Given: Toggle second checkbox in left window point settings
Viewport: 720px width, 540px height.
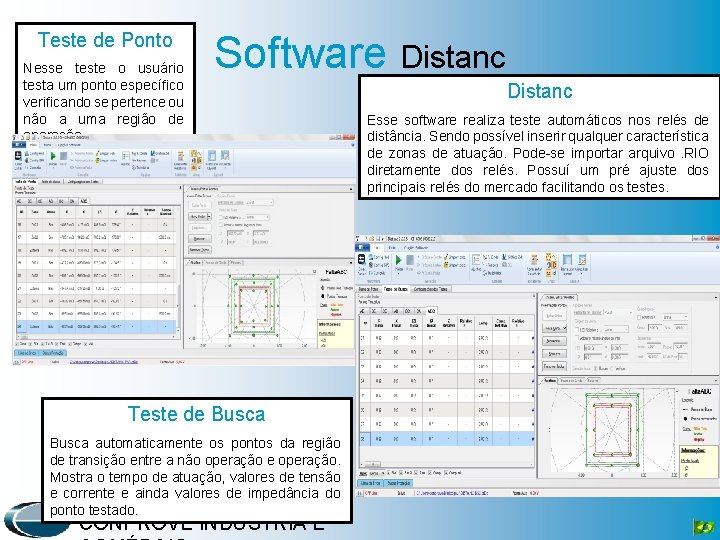Looking at the screenshot, I should tap(221, 225).
